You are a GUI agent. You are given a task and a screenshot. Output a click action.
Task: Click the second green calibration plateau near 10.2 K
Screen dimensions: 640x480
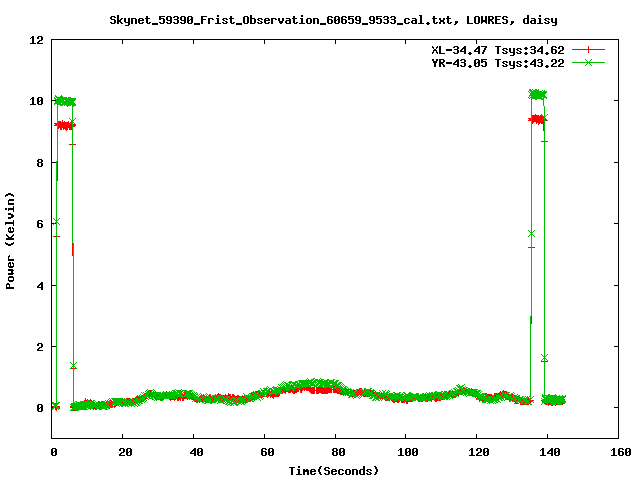[x=538, y=94]
